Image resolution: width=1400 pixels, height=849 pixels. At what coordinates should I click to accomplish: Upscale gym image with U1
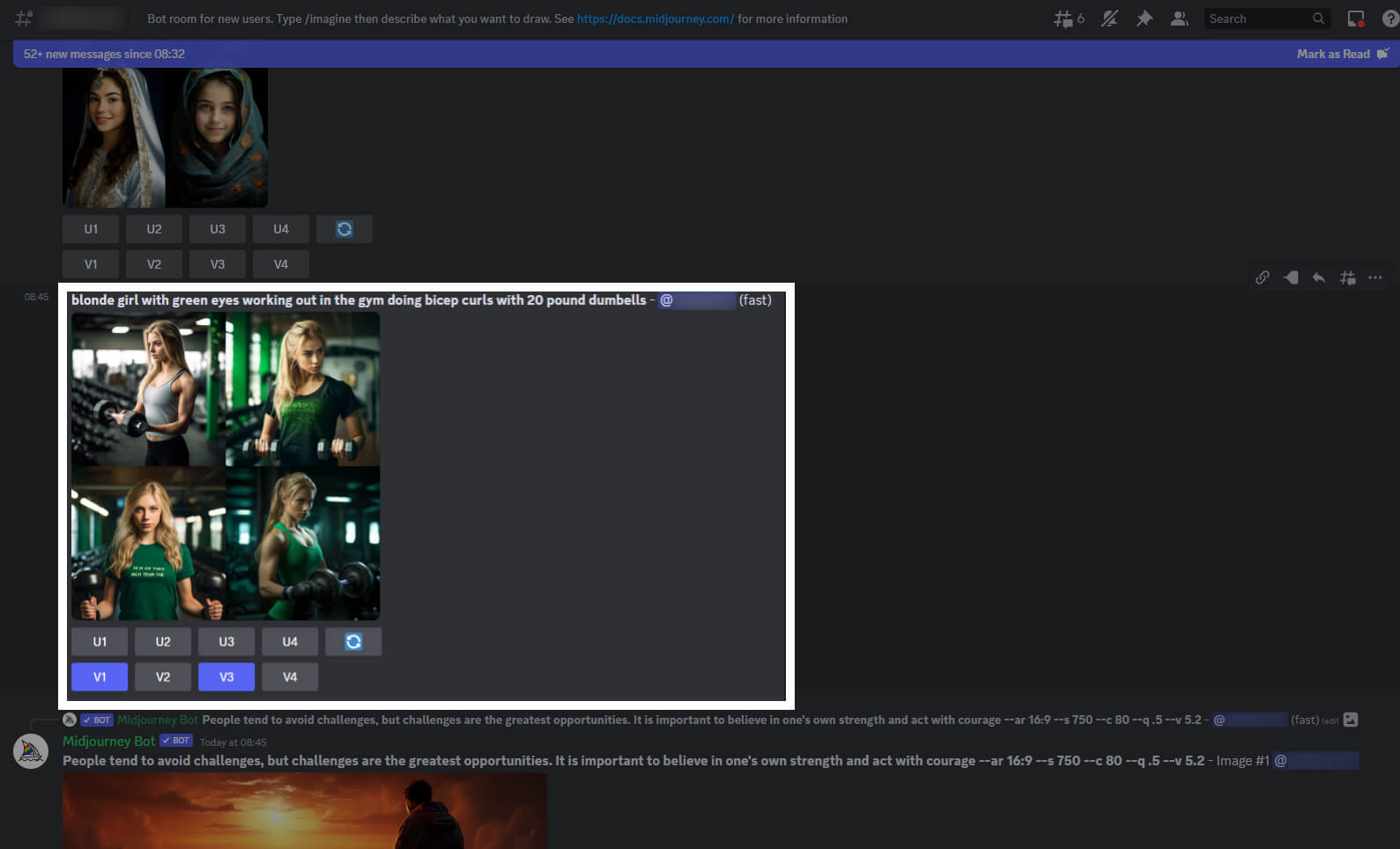(x=100, y=642)
